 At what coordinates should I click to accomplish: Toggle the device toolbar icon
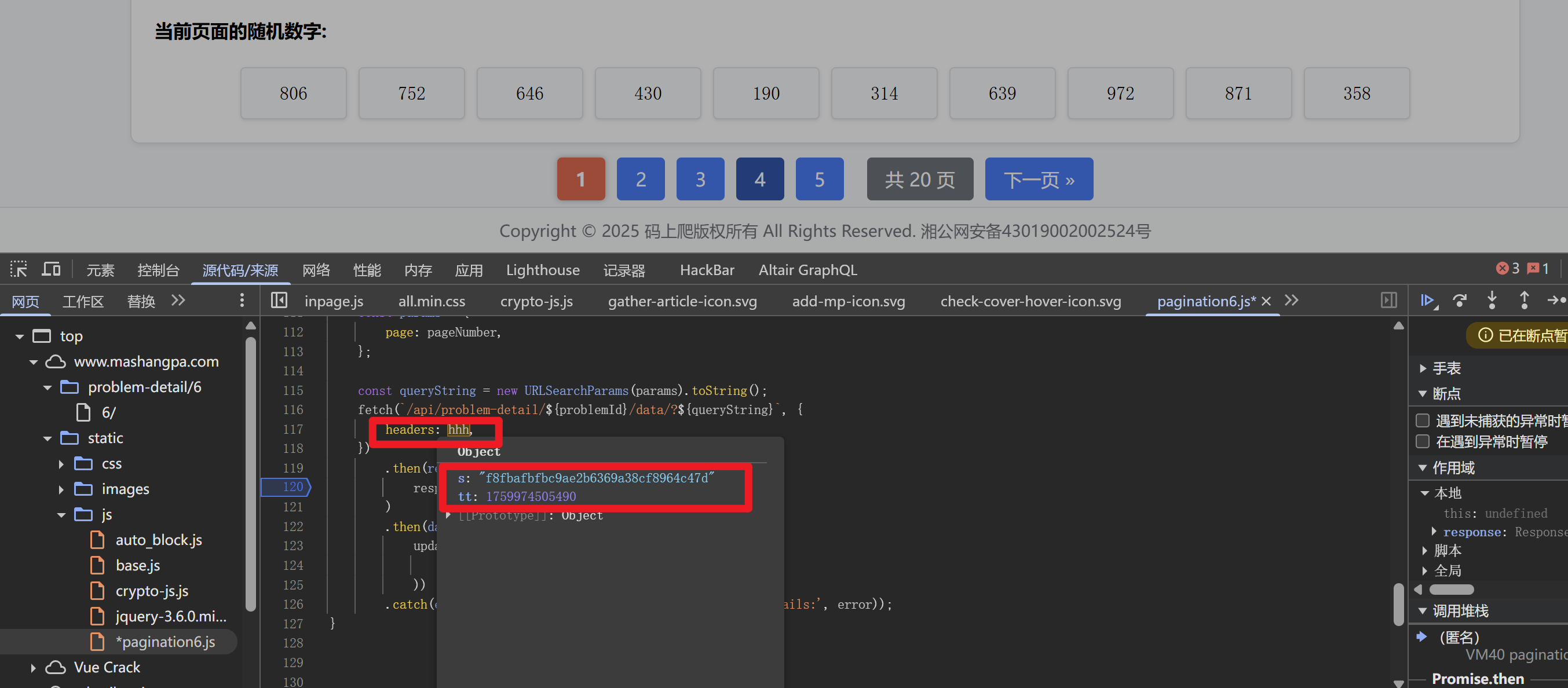pyautogui.click(x=51, y=269)
